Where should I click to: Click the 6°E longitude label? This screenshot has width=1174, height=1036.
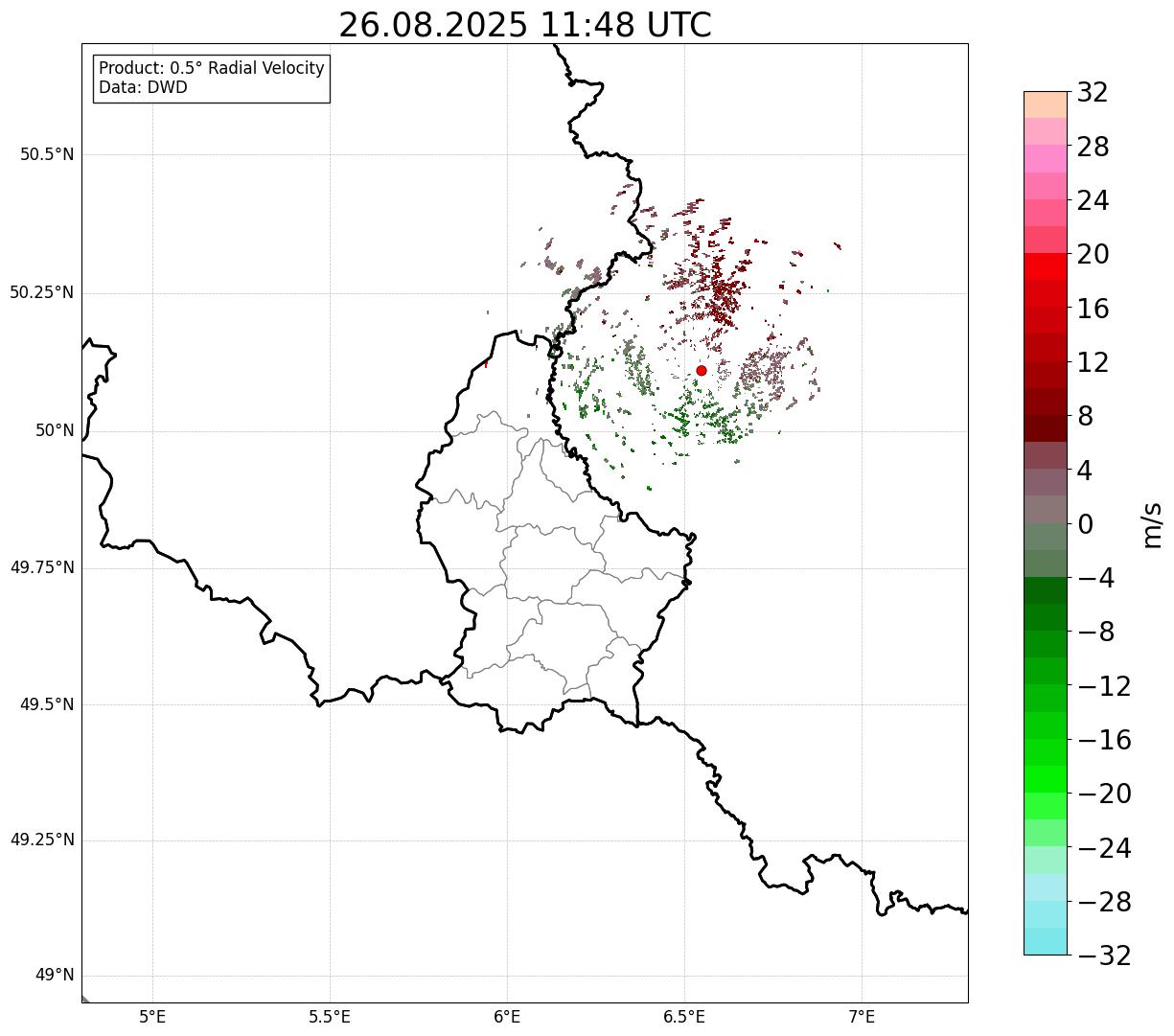point(507,1017)
